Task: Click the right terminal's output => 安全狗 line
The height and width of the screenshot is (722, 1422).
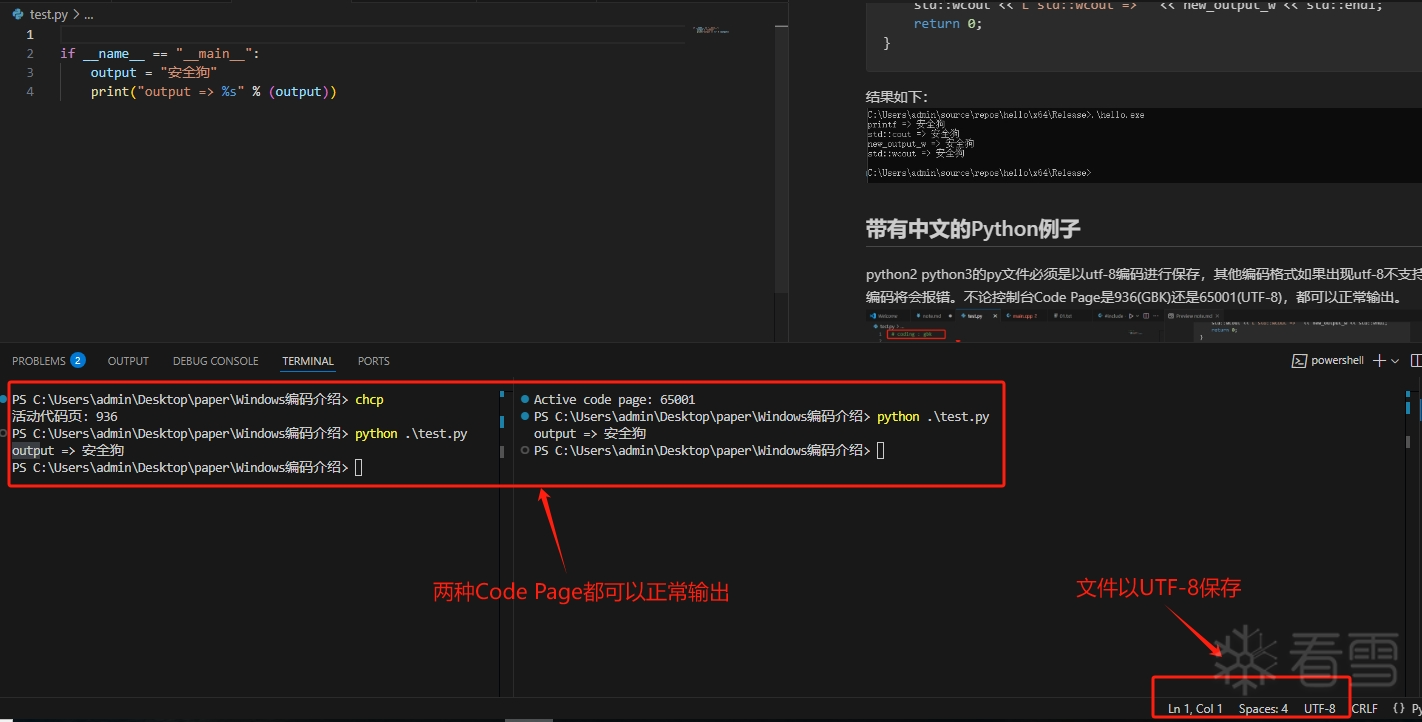Action: [590, 433]
